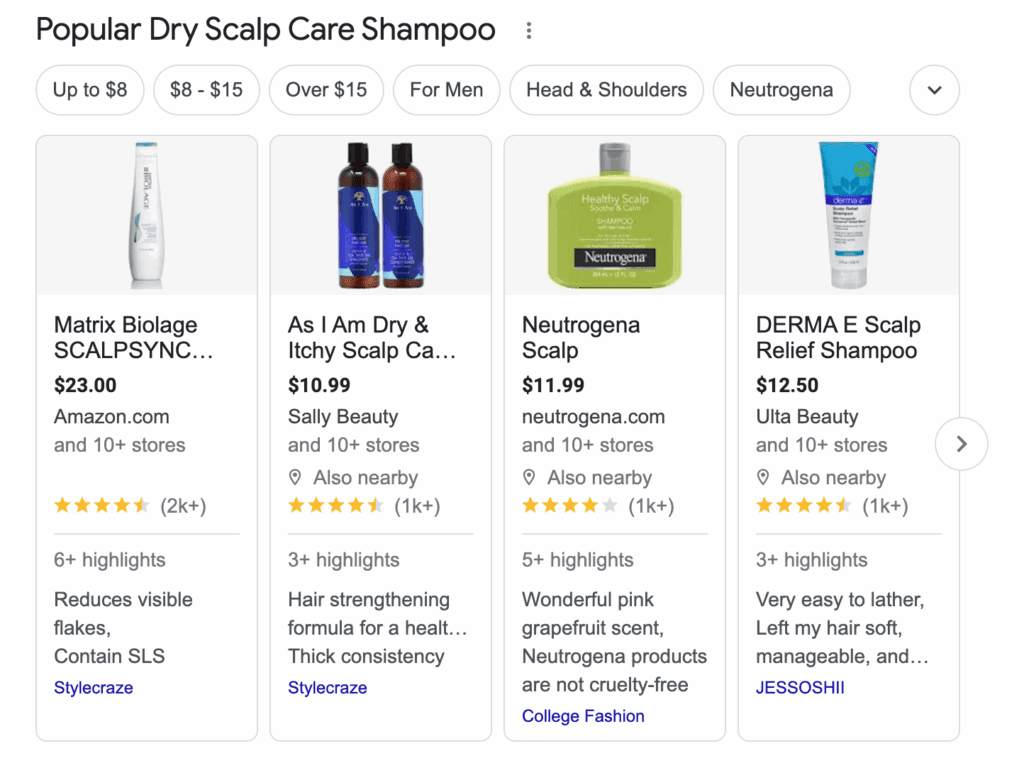The width and height of the screenshot is (1024, 780).
Task: Click the star rating on As I Am card
Action: point(336,506)
